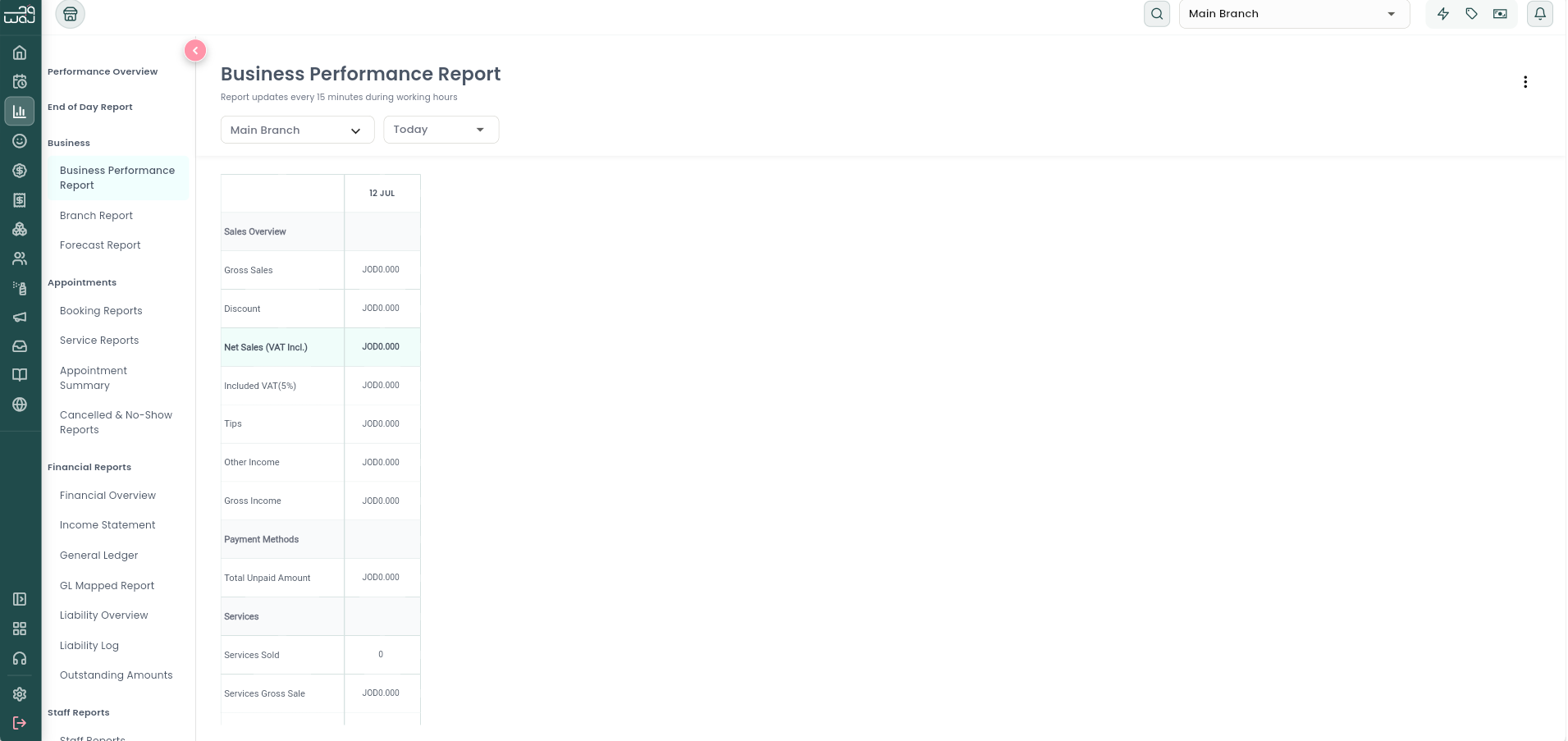
Task: Open Booking Reports
Action: (x=101, y=311)
